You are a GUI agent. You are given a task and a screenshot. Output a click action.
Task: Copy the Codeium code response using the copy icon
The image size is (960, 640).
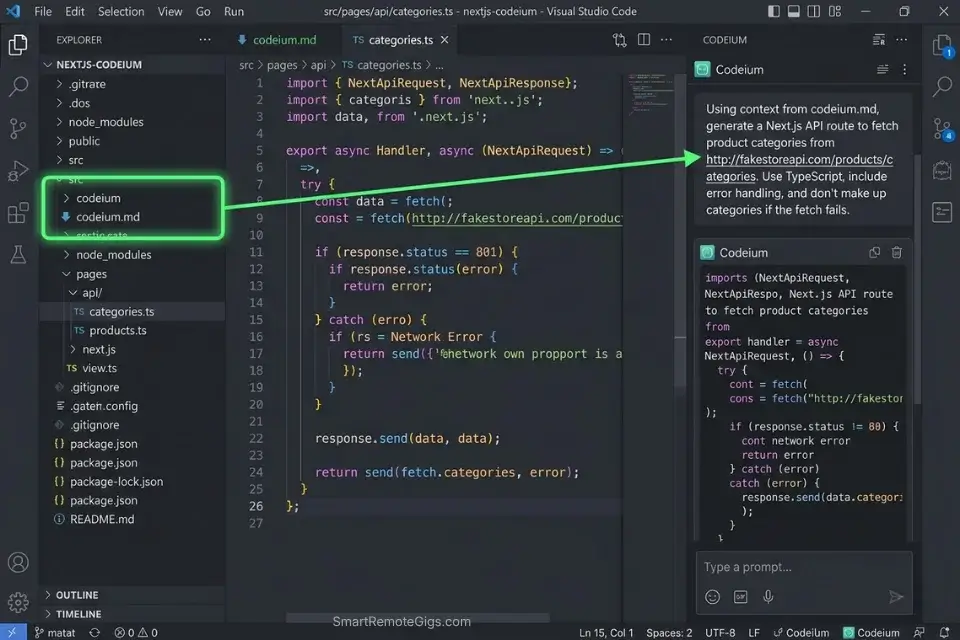874,252
